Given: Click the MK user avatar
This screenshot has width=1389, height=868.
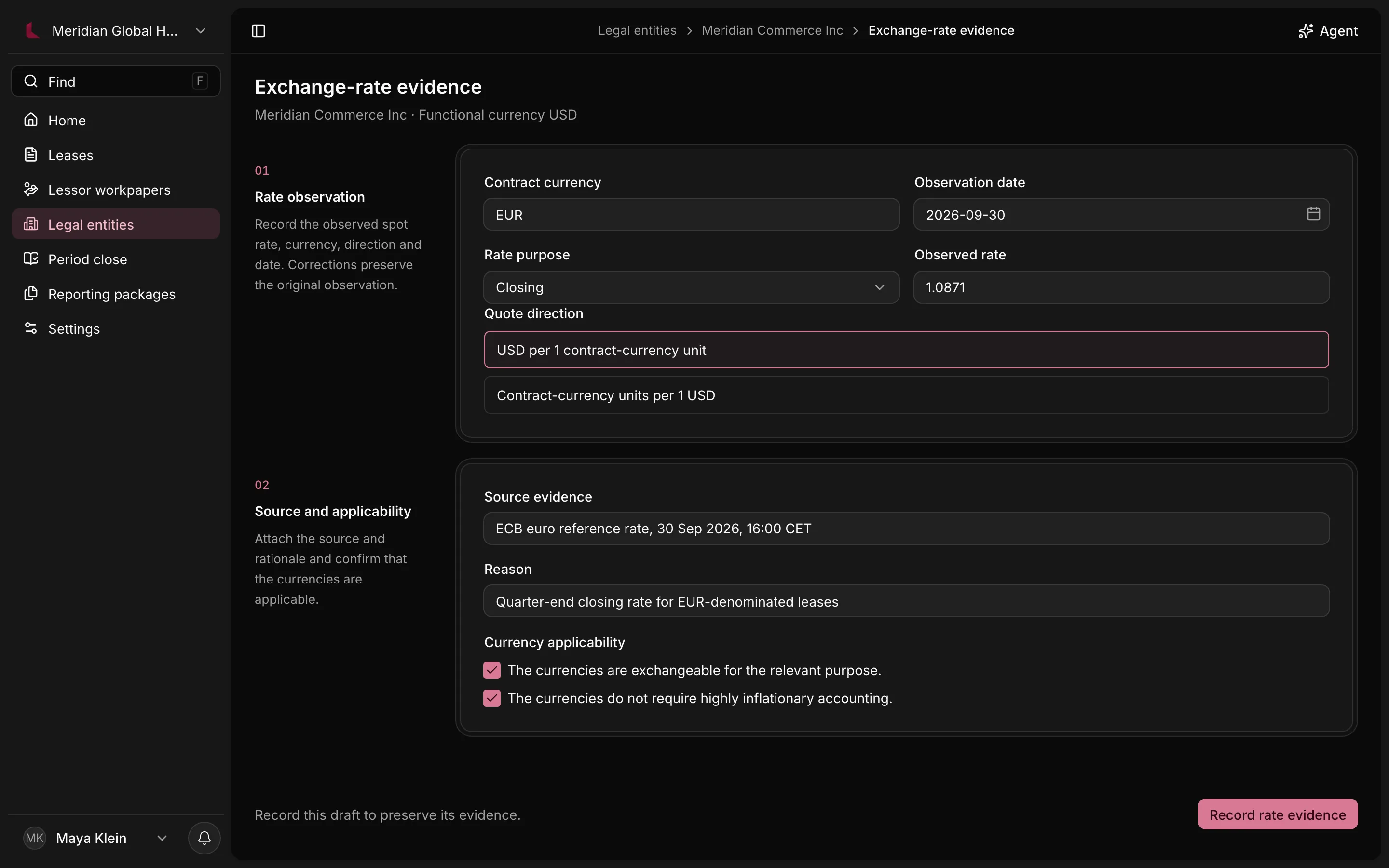Looking at the screenshot, I should click(x=34, y=838).
